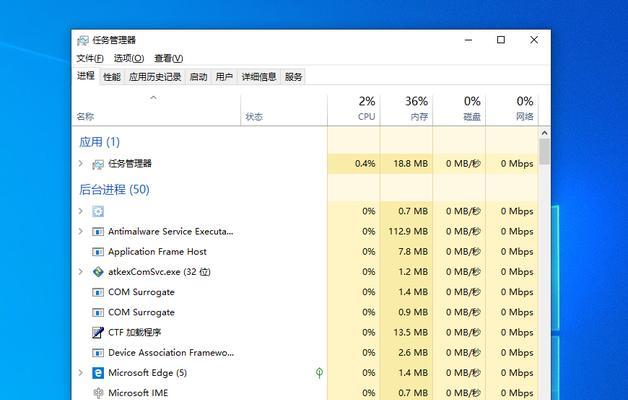628x400 pixels.
Task: Click the icon of the COM Surrogate row with 0.9 MB
Action: 98,312
